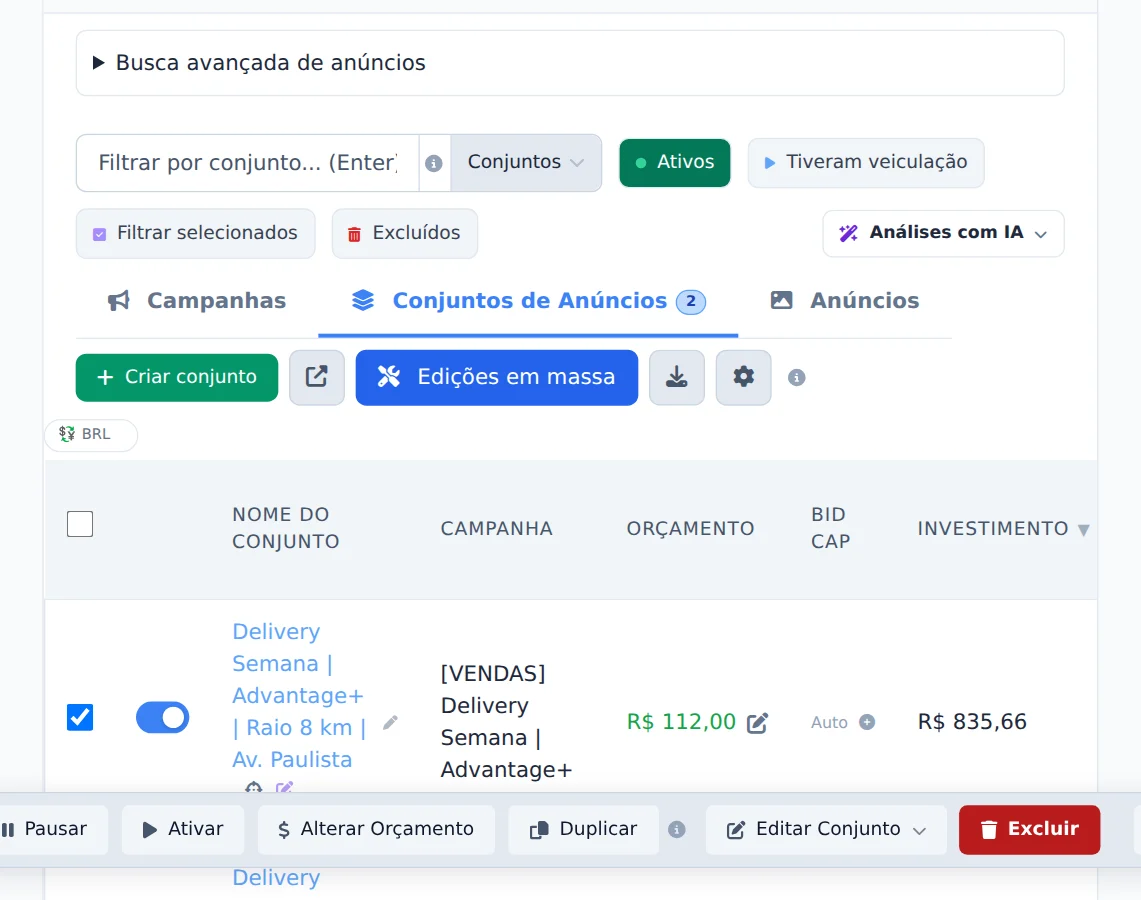The image size is (1141, 900).
Task: Click the ORÇAMENTO column header
Action: pos(690,528)
